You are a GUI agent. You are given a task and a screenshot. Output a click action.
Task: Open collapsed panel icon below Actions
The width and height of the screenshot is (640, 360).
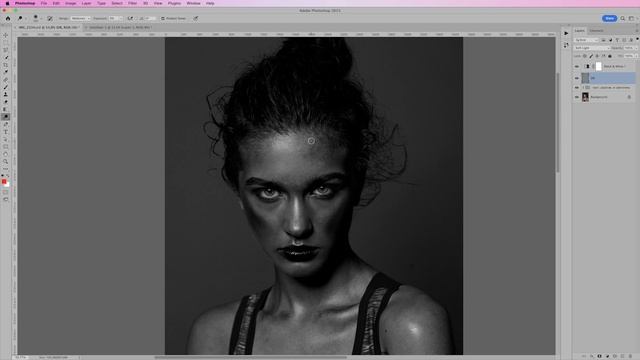point(566,45)
